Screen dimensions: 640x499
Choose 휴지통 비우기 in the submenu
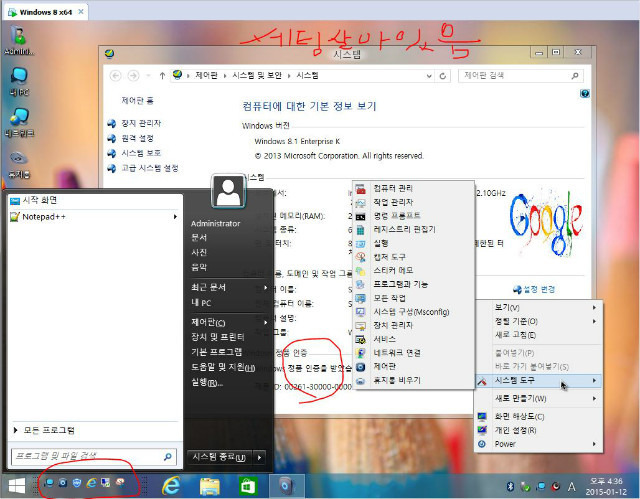tap(413, 380)
